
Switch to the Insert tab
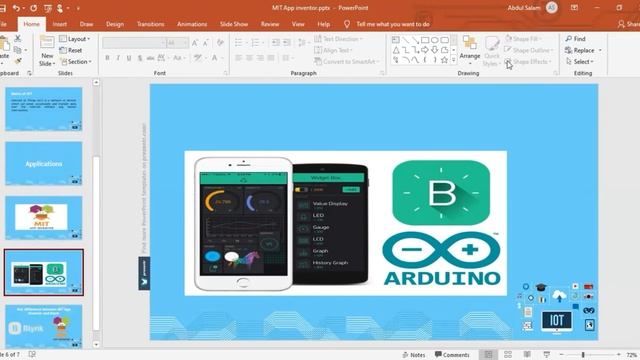[60, 24]
